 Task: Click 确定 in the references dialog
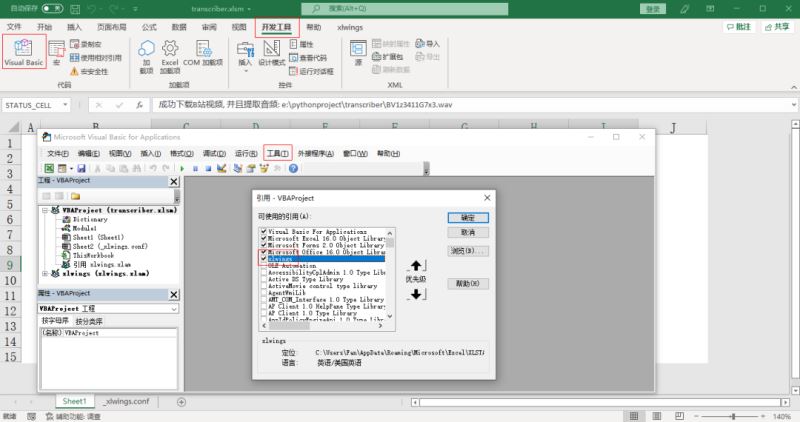click(468, 218)
